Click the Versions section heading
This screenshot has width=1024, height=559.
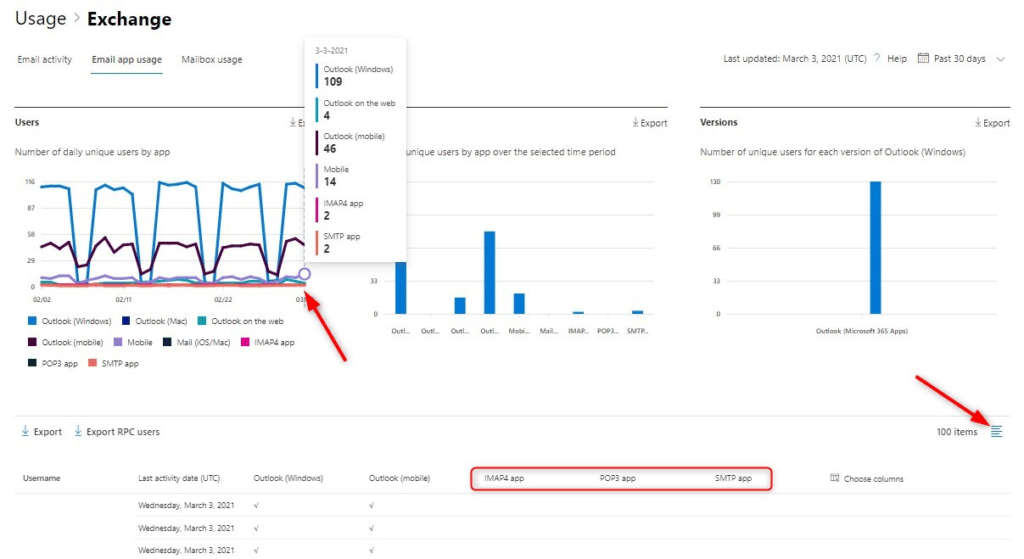pyautogui.click(x=718, y=122)
